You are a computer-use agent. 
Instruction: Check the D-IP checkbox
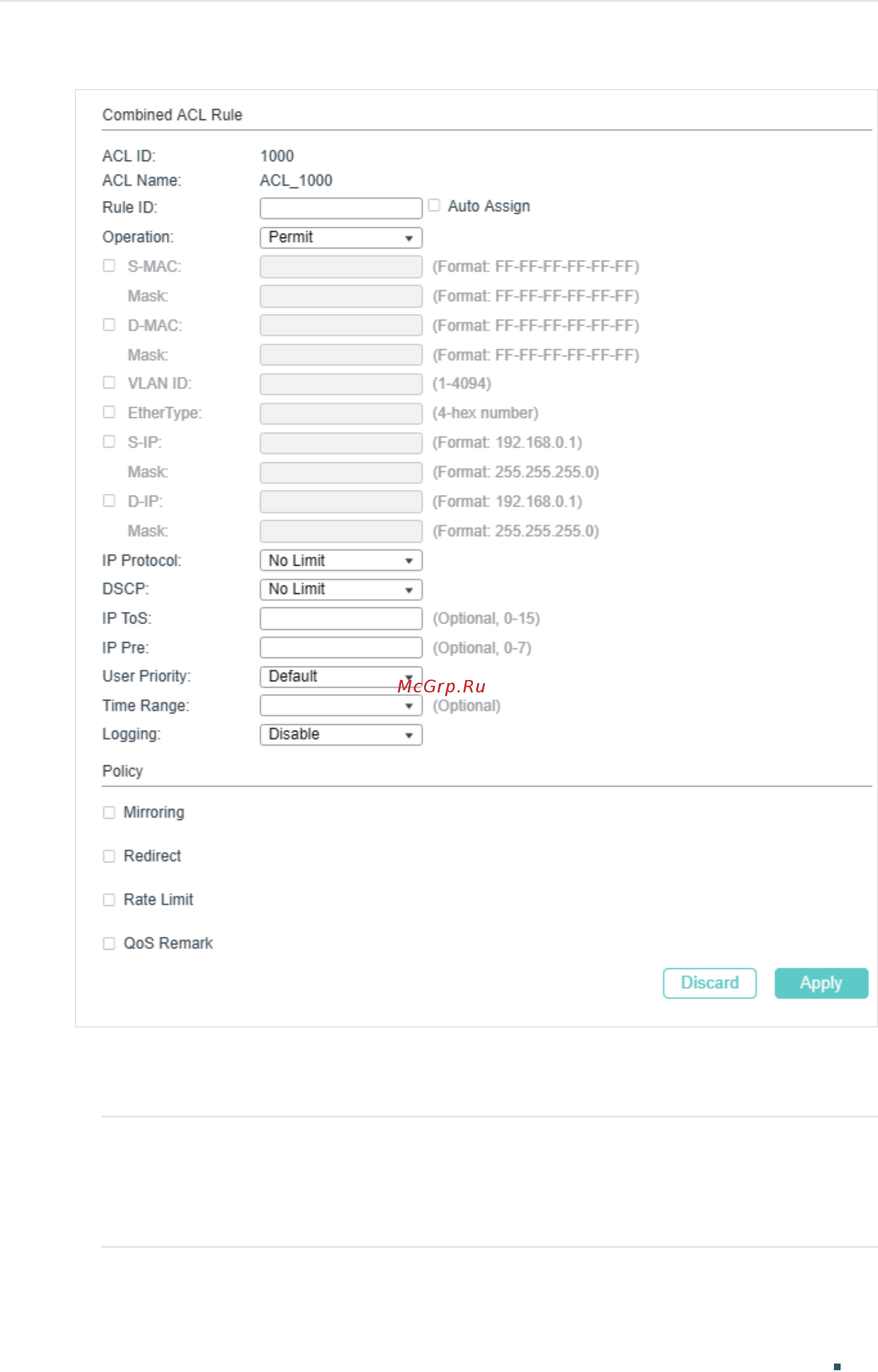[x=109, y=500]
